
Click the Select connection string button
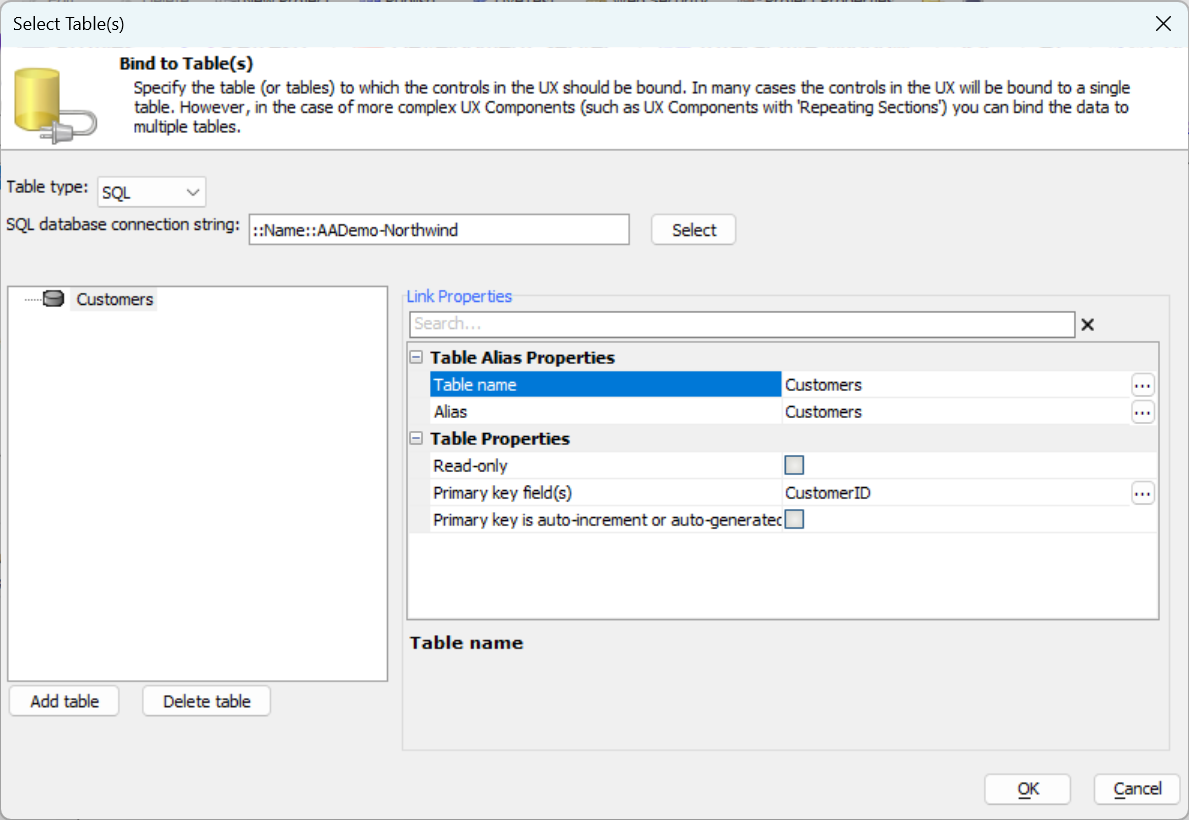coord(693,230)
